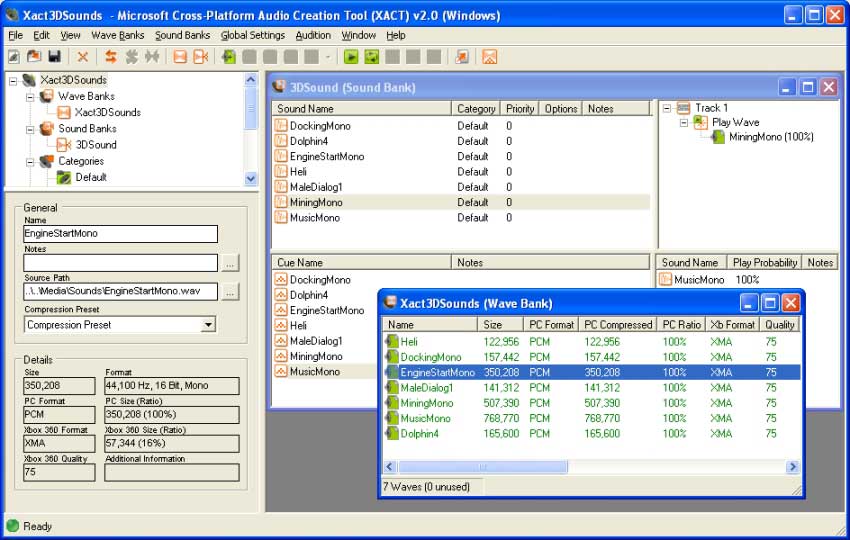
Task: Click the 3DSound sound bank tree icon
Action: point(64,145)
